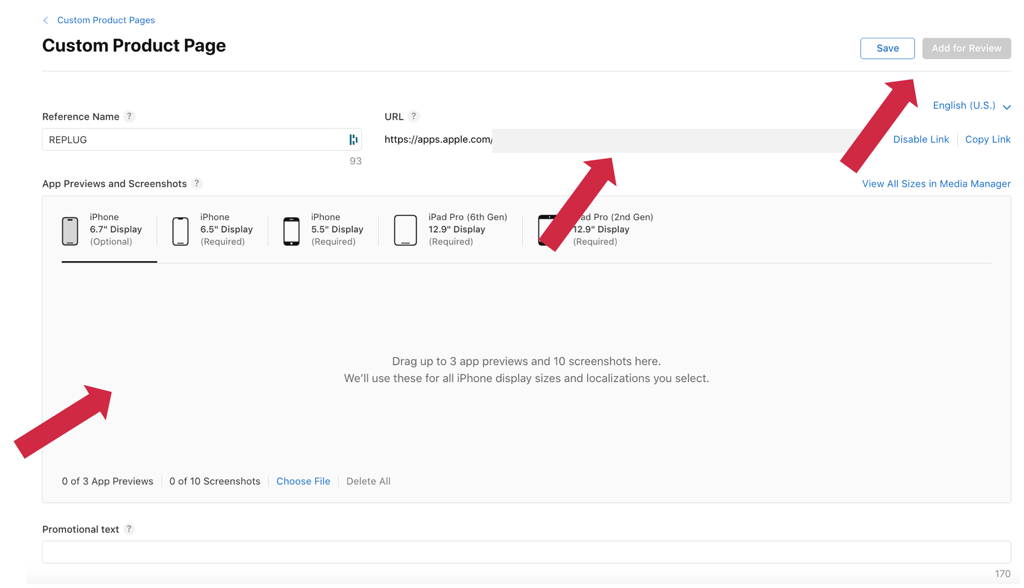Select the iPad Pro (6th Gen) 12.9" tab
The width and height of the screenshot is (1024, 588).
451,230
